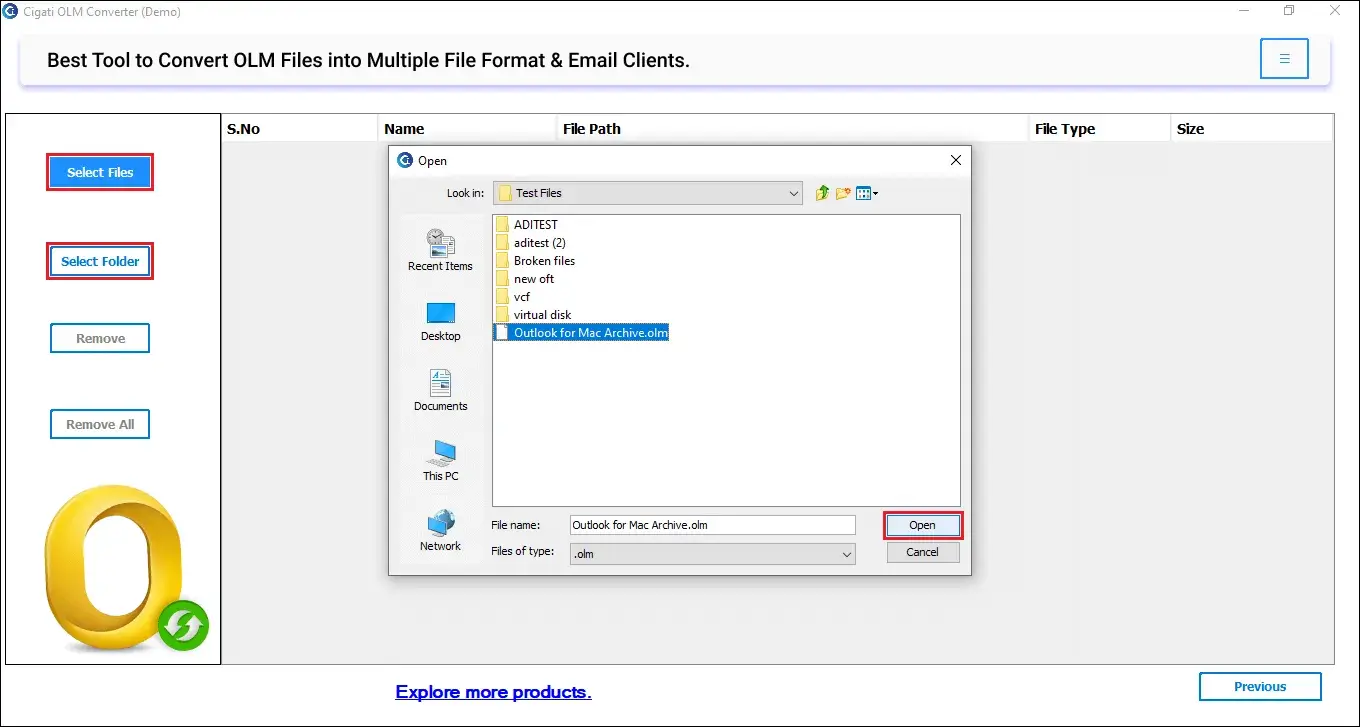Select Network in places bar
This screenshot has width=1360, height=727.
440,531
